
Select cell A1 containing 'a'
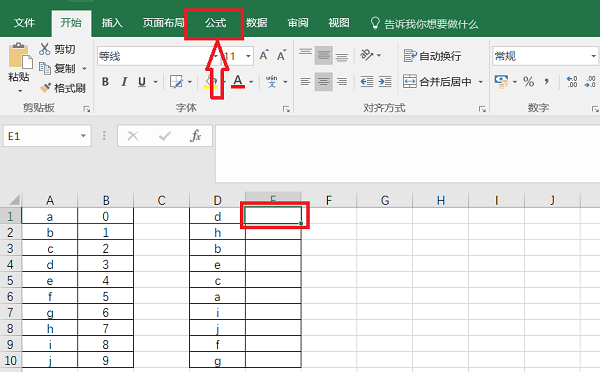click(50, 216)
